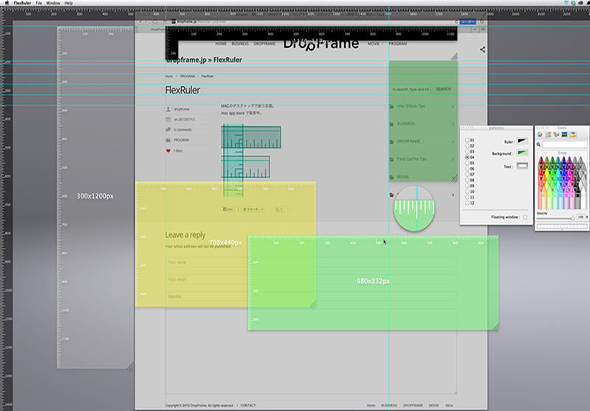The width and height of the screenshot is (590, 411).
Task: Open PROGRAM in site navigation
Action: tap(397, 44)
